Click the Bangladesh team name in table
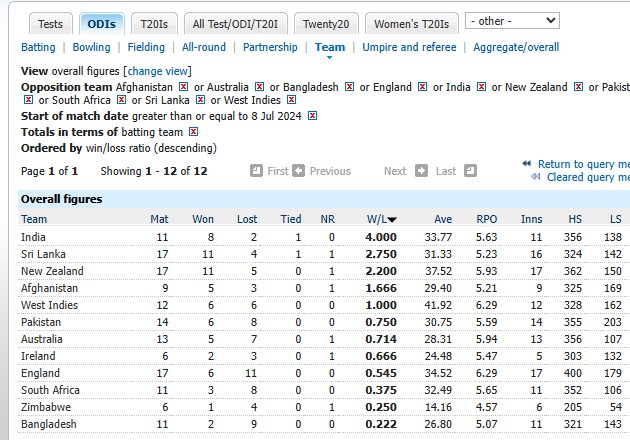The width and height of the screenshot is (630, 440). click(49, 424)
